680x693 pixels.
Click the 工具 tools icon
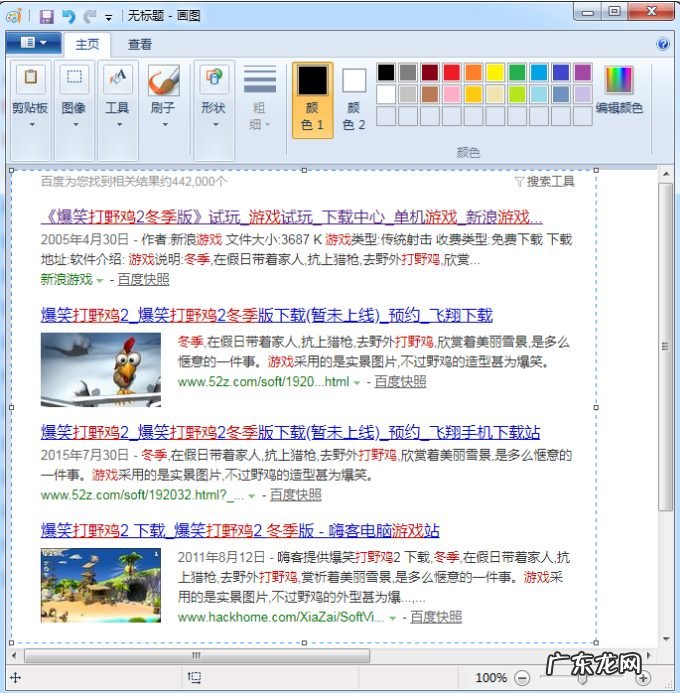[118, 78]
